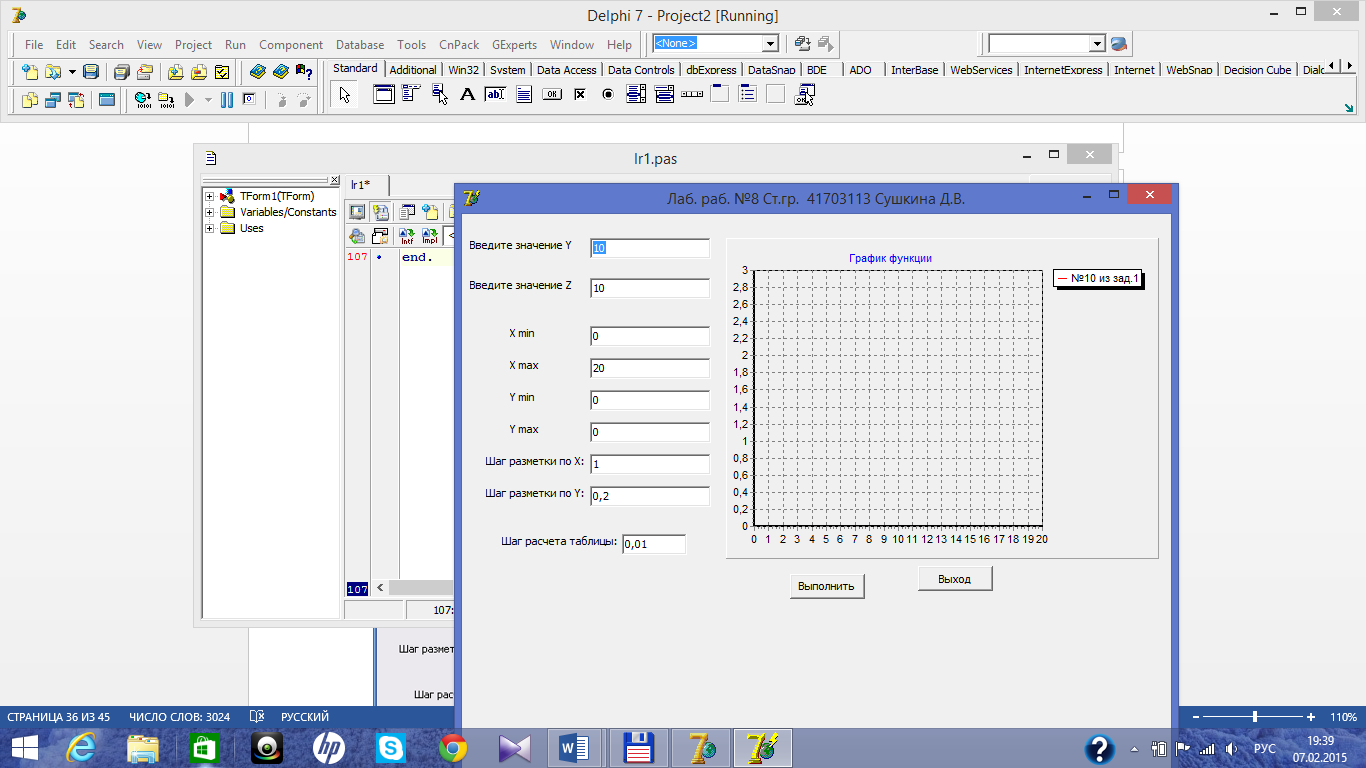Open the dropdown arrow next to Open icon
The height and width of the screenshot is (768, 1366).
coord(72,72)
